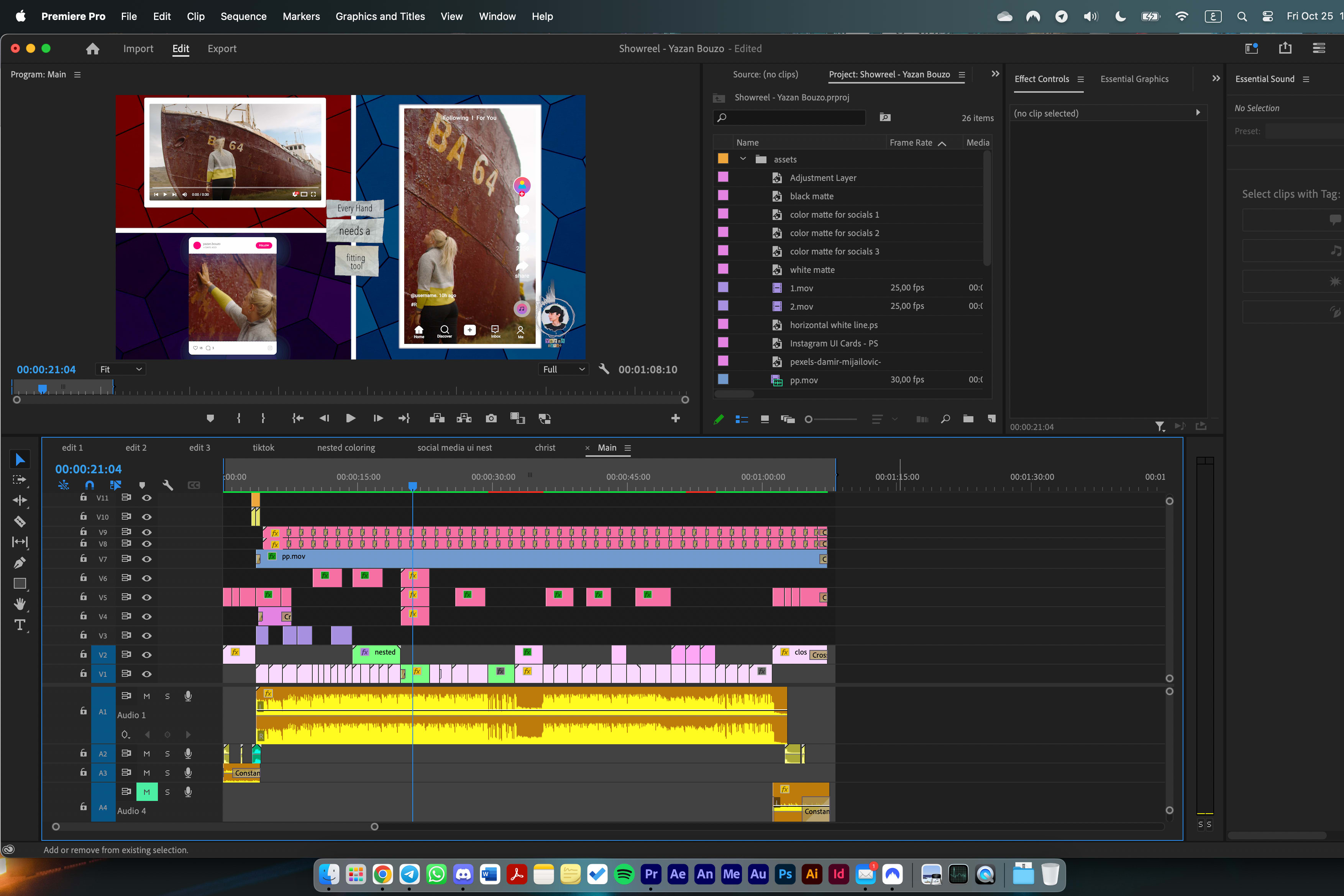
Task: Click the Export Frame camera icon
Action: (x=491, y=418)
